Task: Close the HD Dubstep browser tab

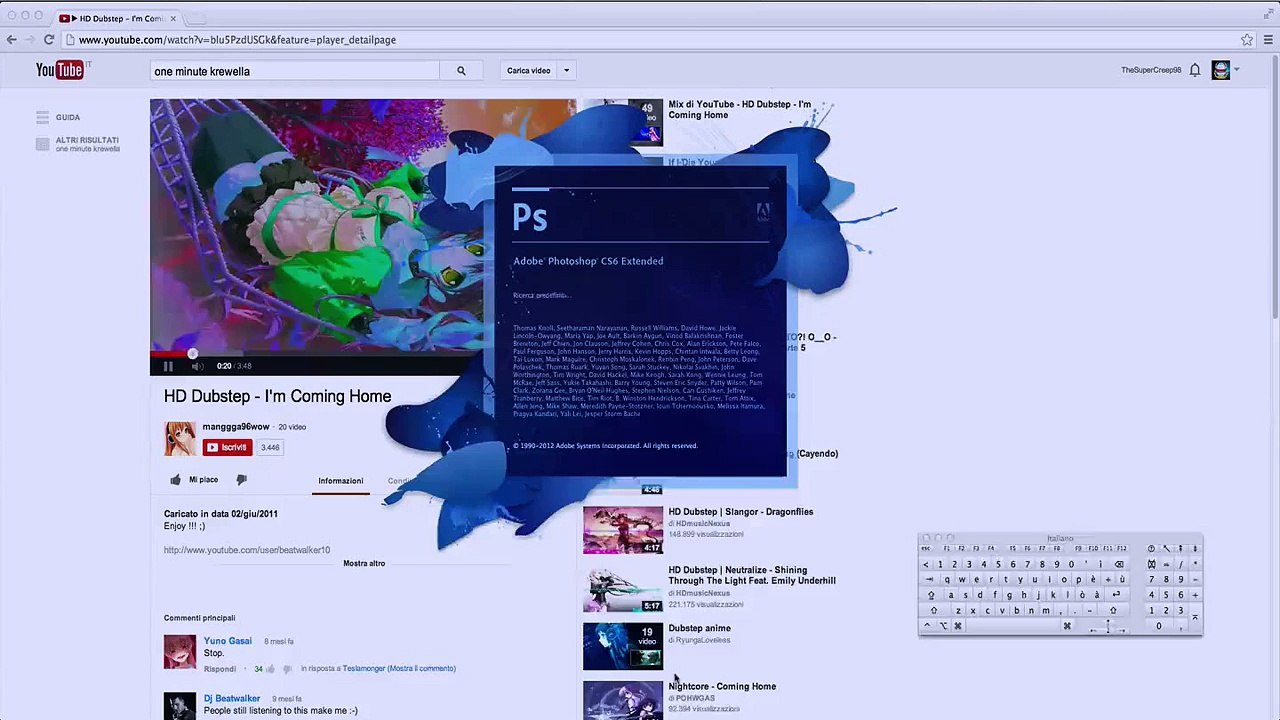Action: click(173, 18)
